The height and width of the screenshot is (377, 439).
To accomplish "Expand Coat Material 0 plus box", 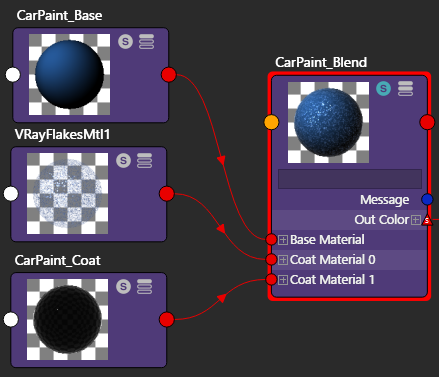I will (x=283, y=260).
